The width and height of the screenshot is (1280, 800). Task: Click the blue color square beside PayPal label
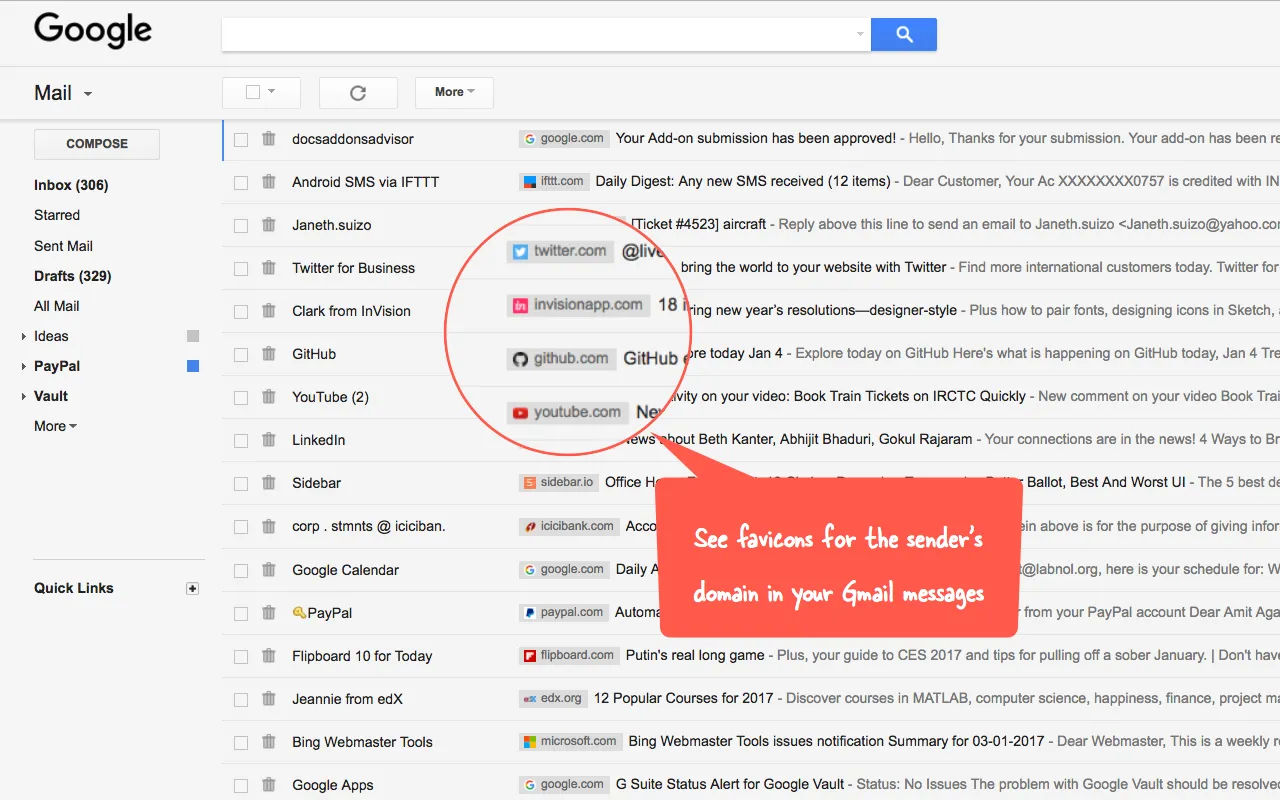pos(192,366)
